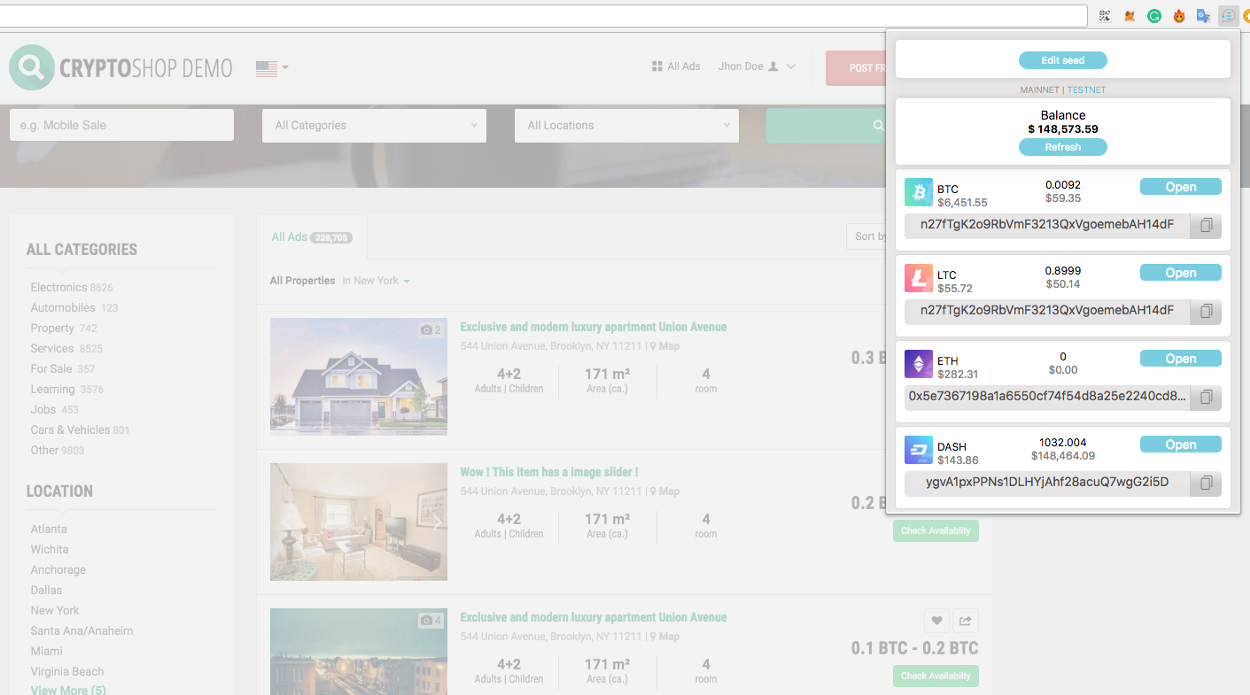The width and height of the screenshot is (1250, 695).
Task: Open the Google Translate extension
Action: 1203,16
